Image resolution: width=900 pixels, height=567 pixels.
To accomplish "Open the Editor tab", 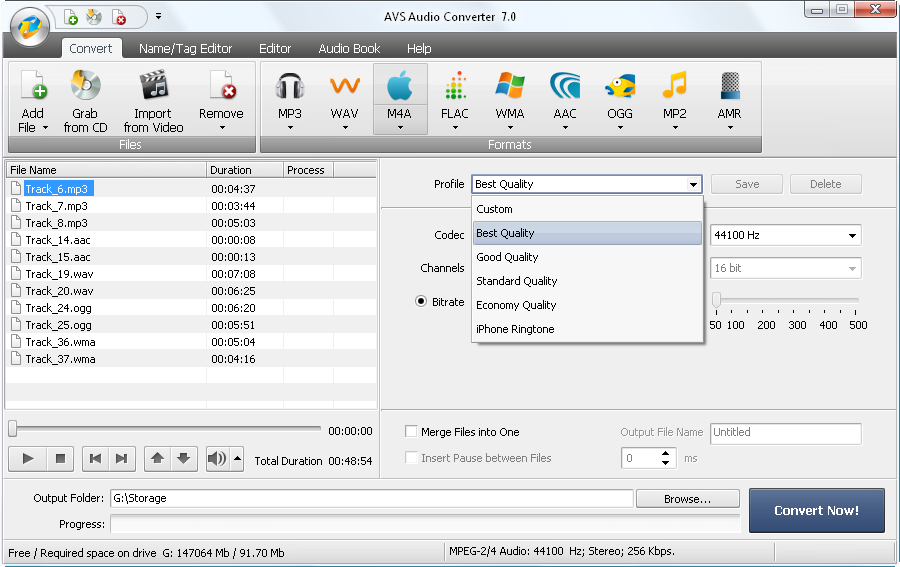I will point(275,48).
